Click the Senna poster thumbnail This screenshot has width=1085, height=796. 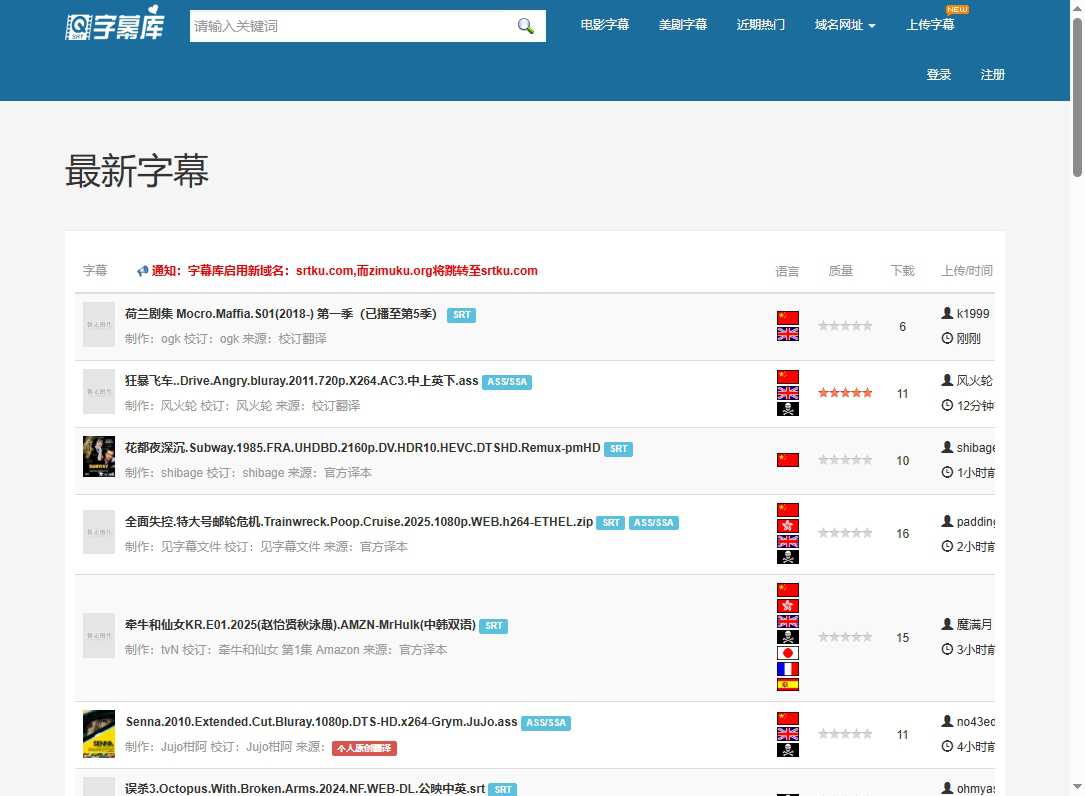pyautogui.click(x=99, y=734)
